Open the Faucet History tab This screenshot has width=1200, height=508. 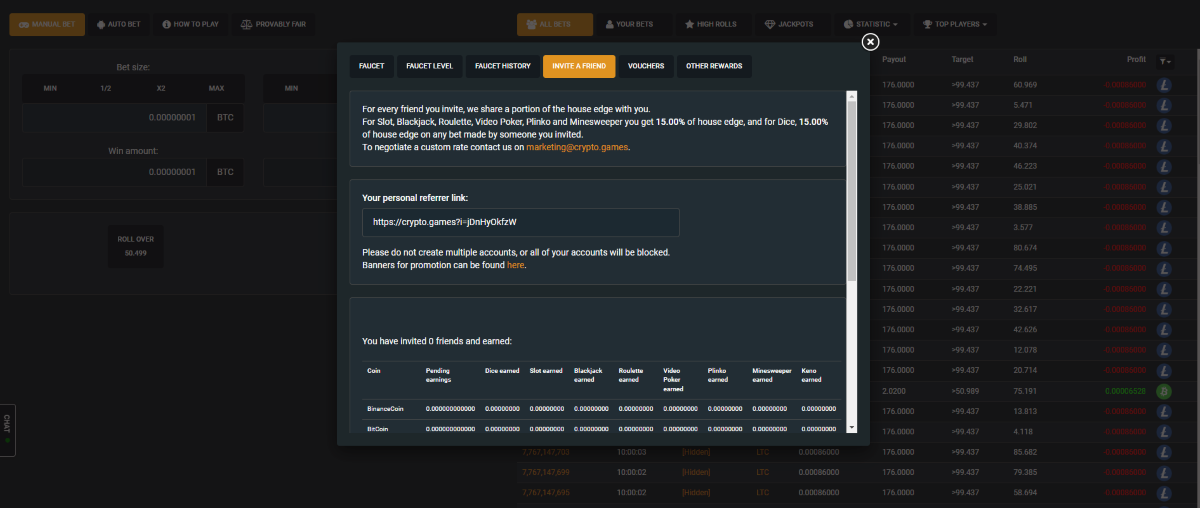click(x=502, y=66)
